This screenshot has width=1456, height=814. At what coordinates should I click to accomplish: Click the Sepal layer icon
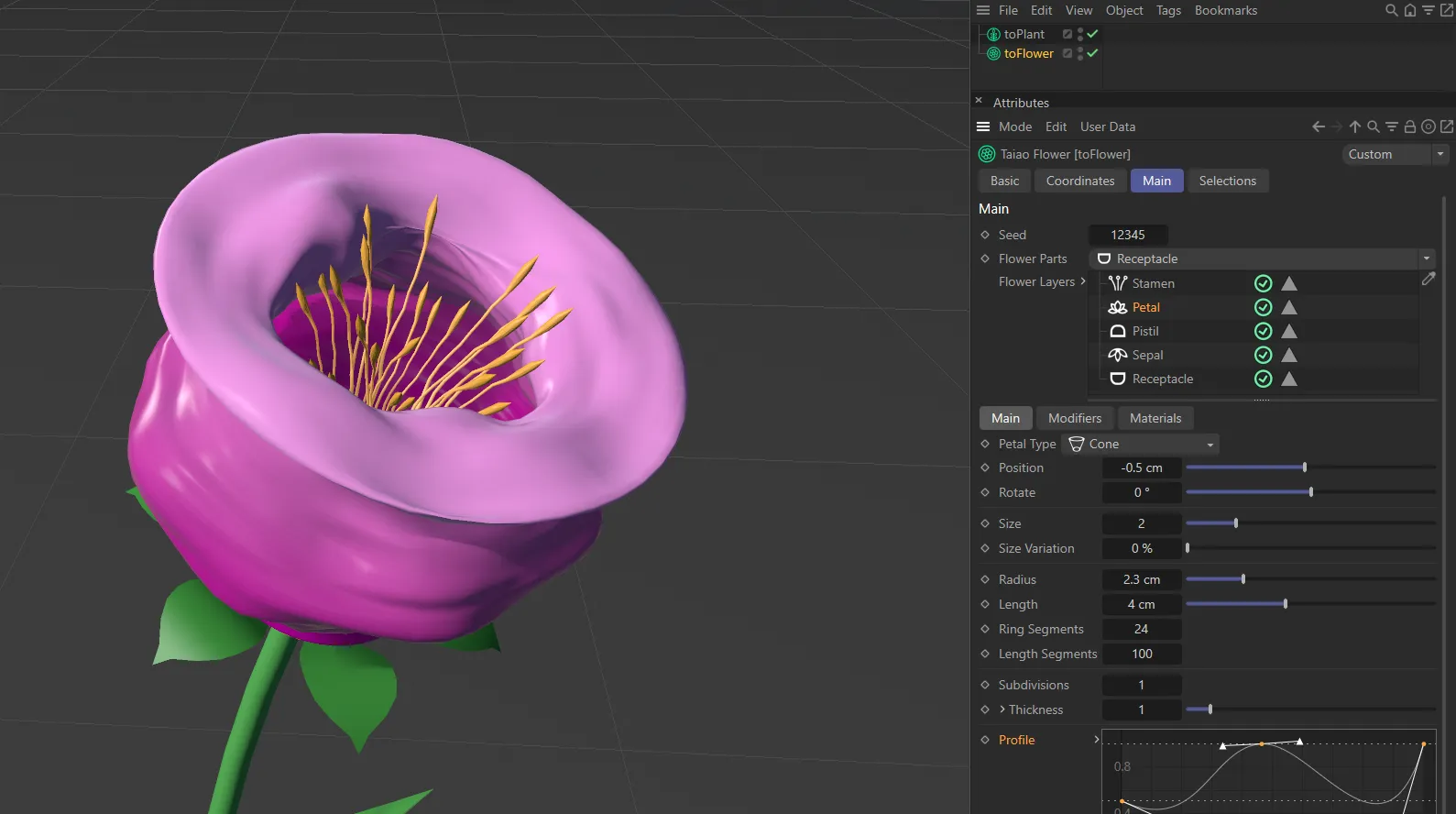pos(1117,355)
